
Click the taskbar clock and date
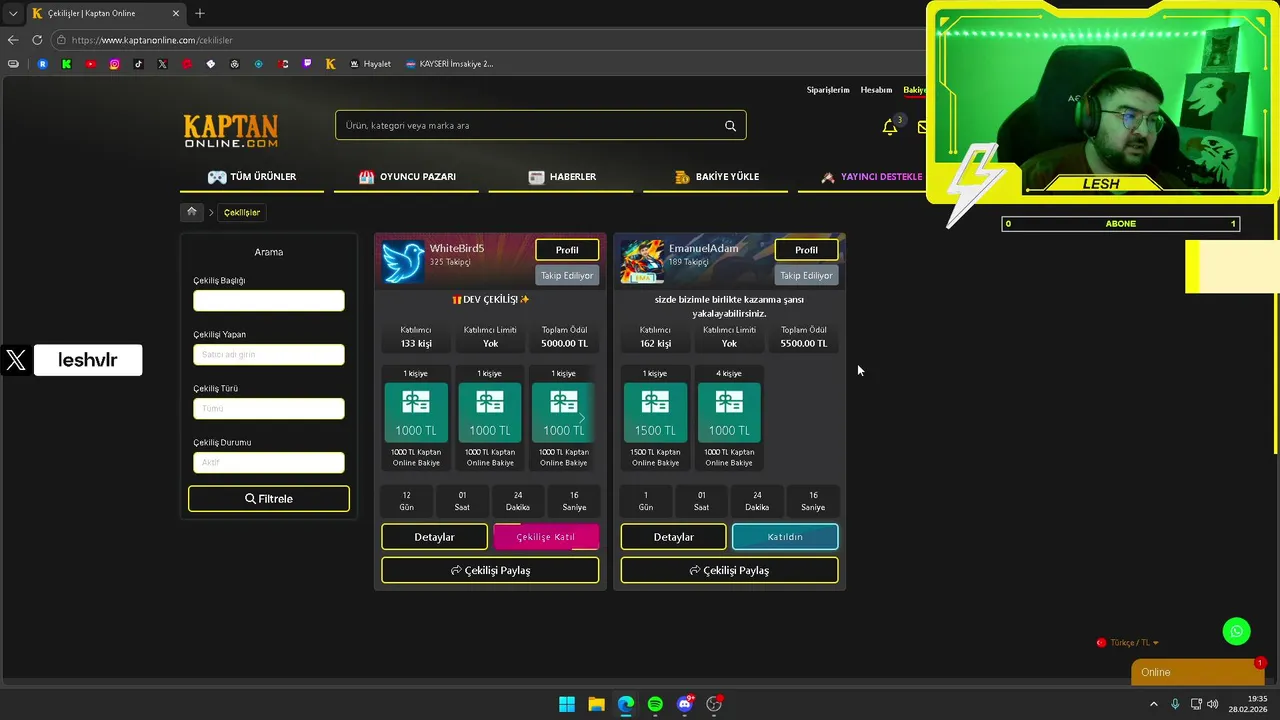pos(1248,704)
